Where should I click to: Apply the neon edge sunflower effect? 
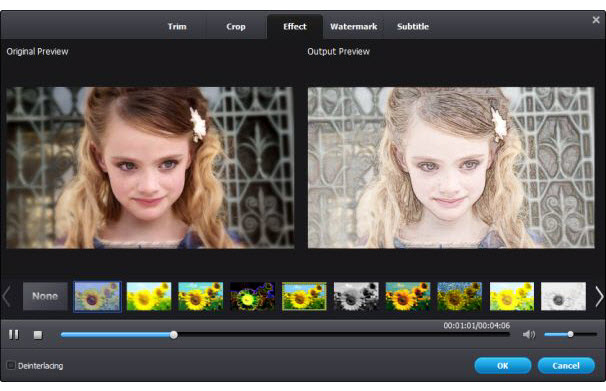tap(252, 296)
